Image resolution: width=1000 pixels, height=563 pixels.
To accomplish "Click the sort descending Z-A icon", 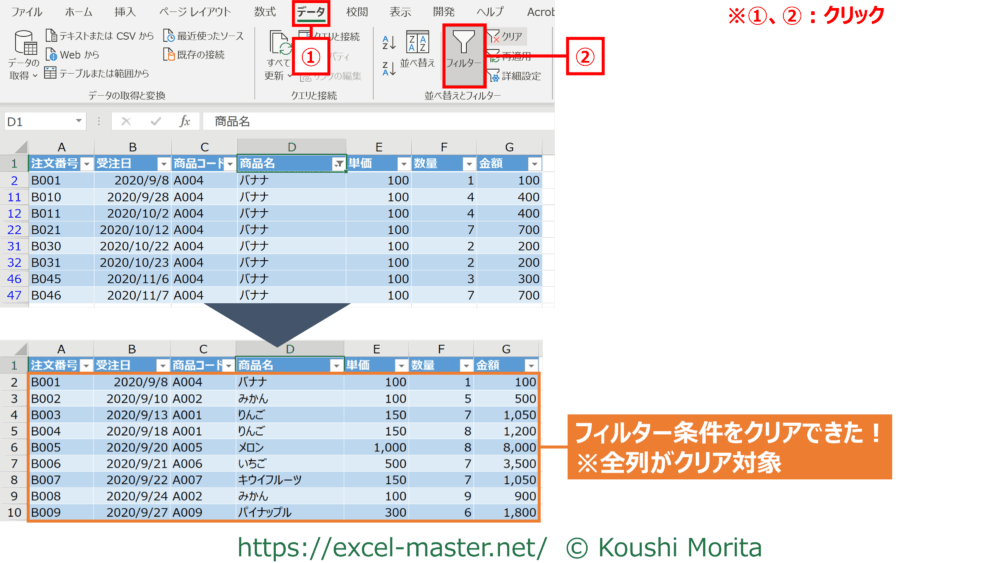I will pos(389,68).
